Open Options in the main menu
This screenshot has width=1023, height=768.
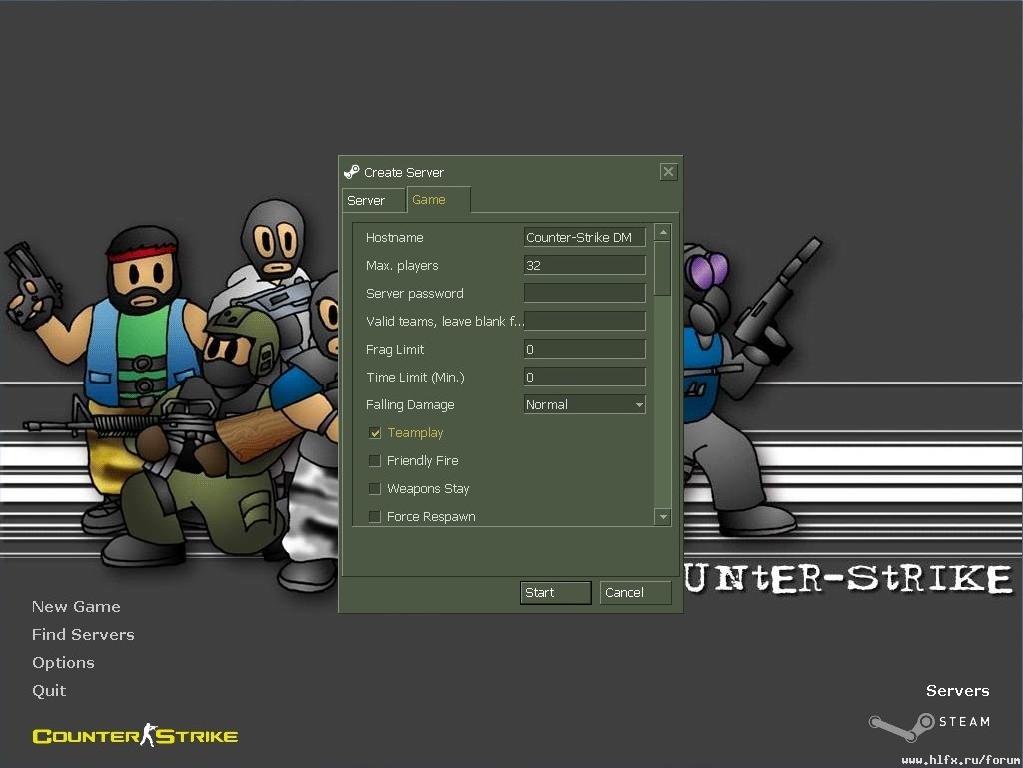[x=63, y=663]
